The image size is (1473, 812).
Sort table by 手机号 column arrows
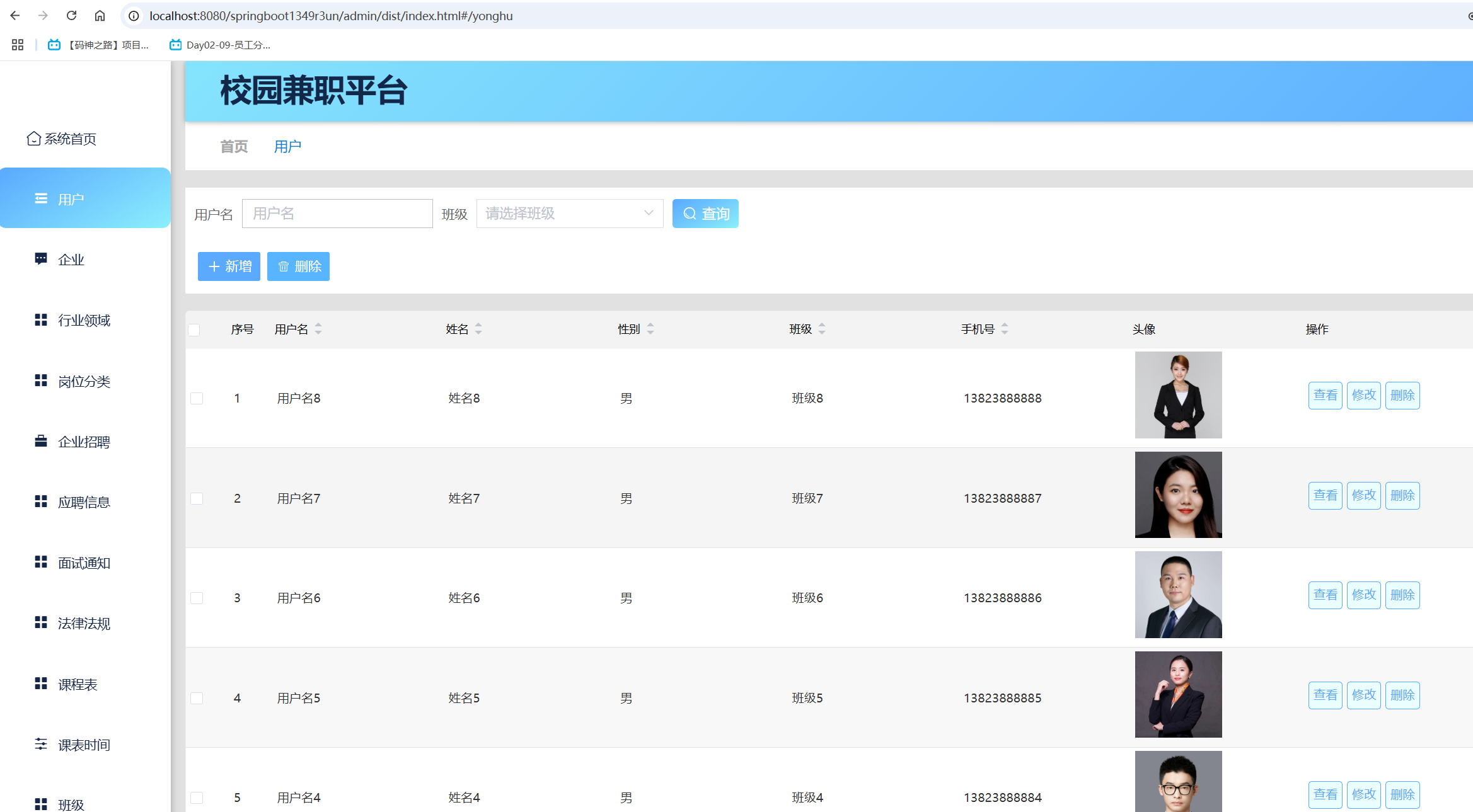pos(1005,329)
